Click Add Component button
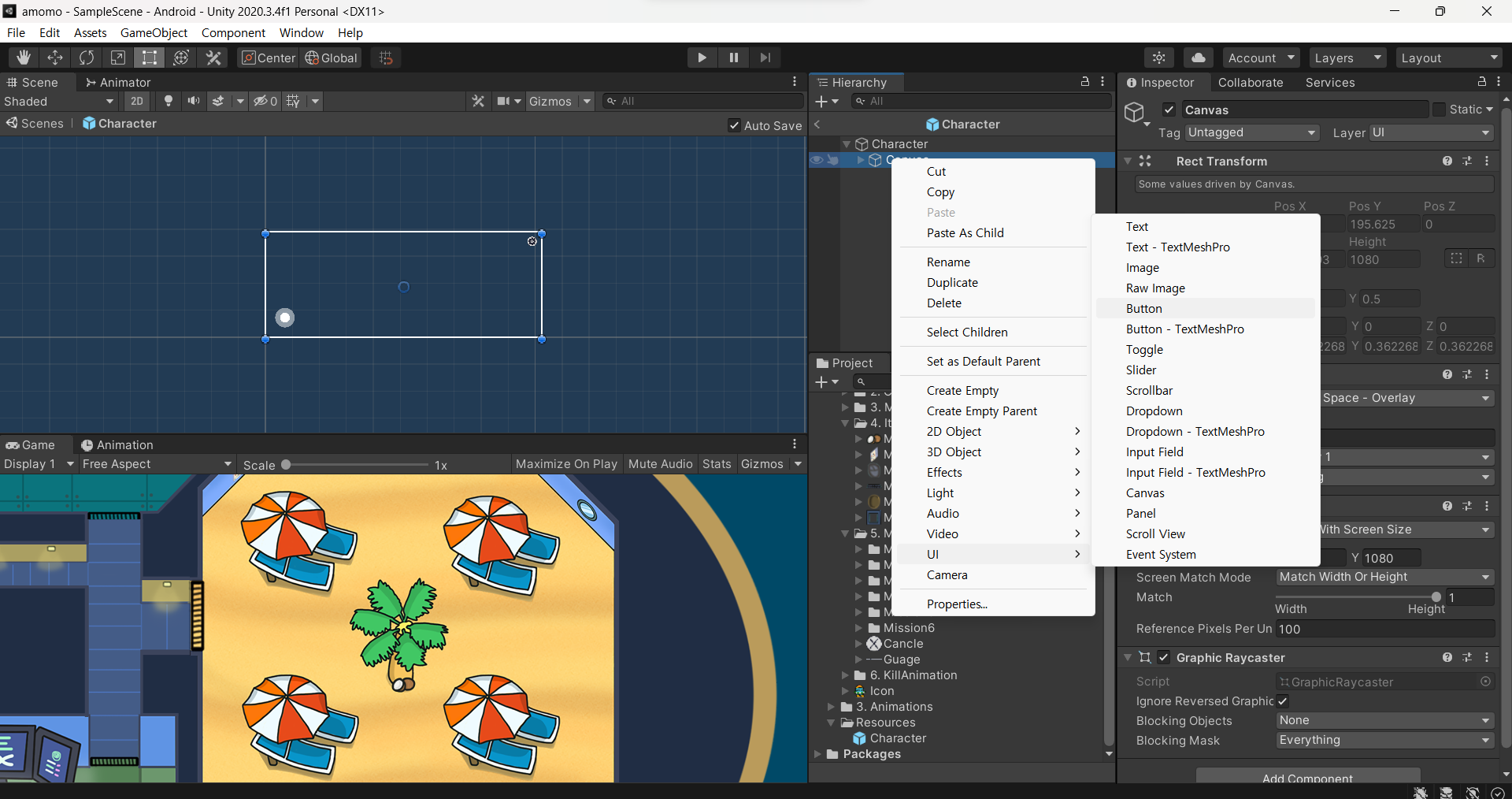This screenshot has height=799, width=1512. (1308, 778)
